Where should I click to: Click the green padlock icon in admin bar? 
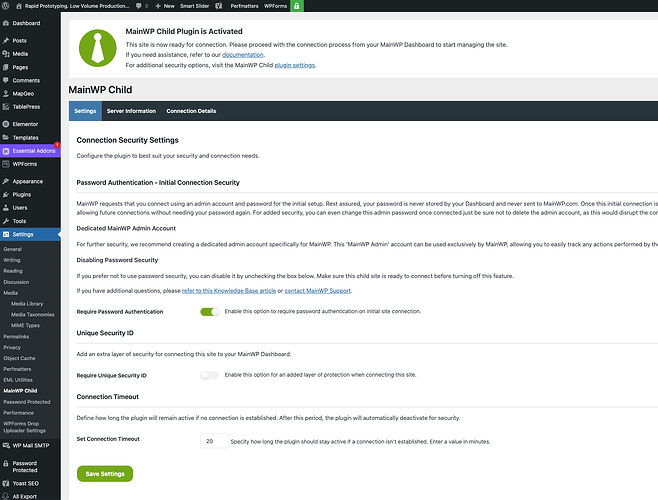[297, 6]
